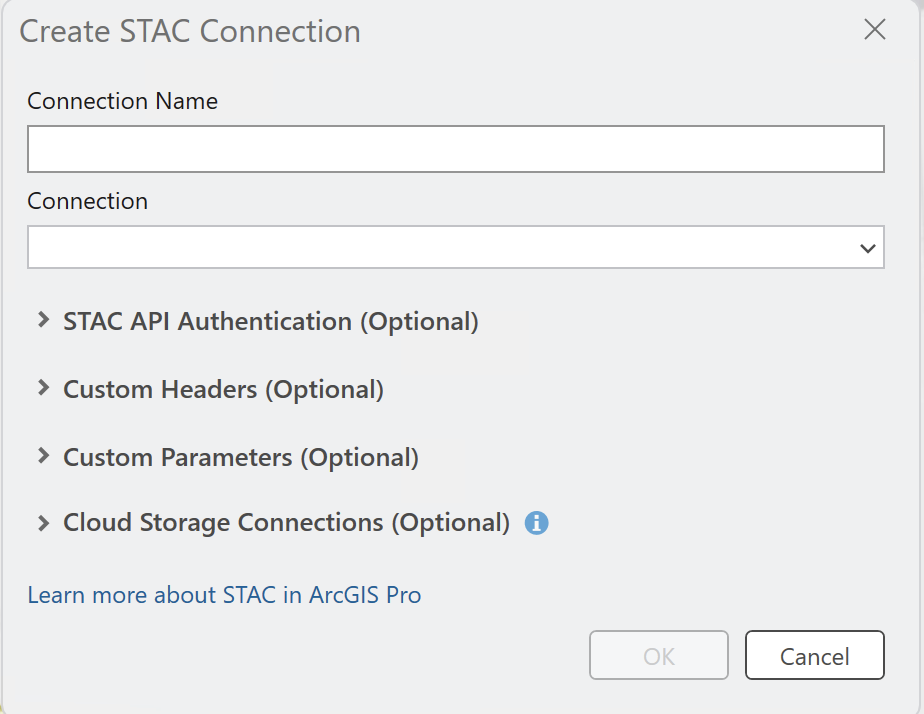Click the Cancel button
Image resolution: width=924 pixels, height=714 pixels.
[x=814, y=655]
